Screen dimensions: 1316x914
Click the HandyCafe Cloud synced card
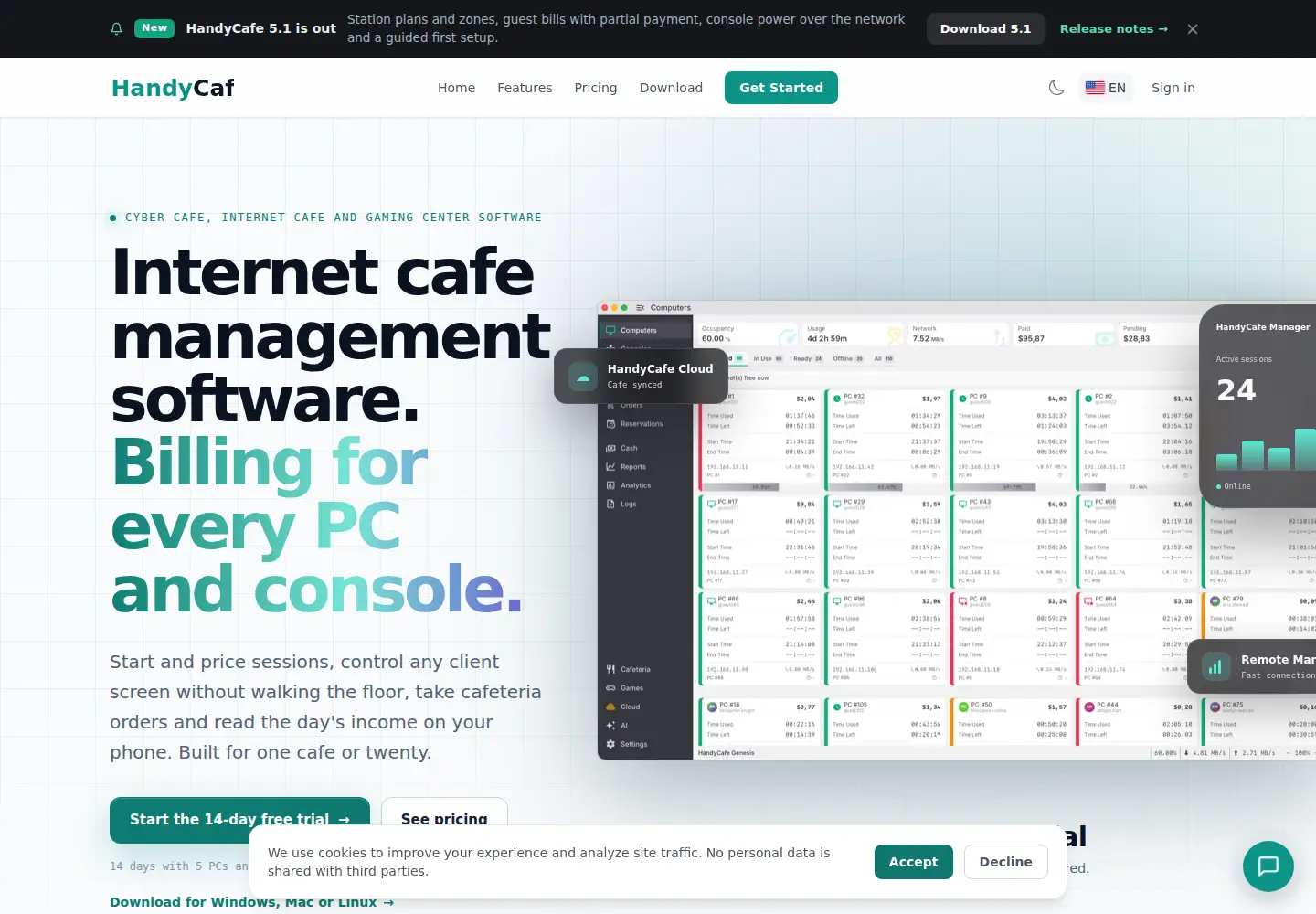pyautogui.click(x=641, y=376)
